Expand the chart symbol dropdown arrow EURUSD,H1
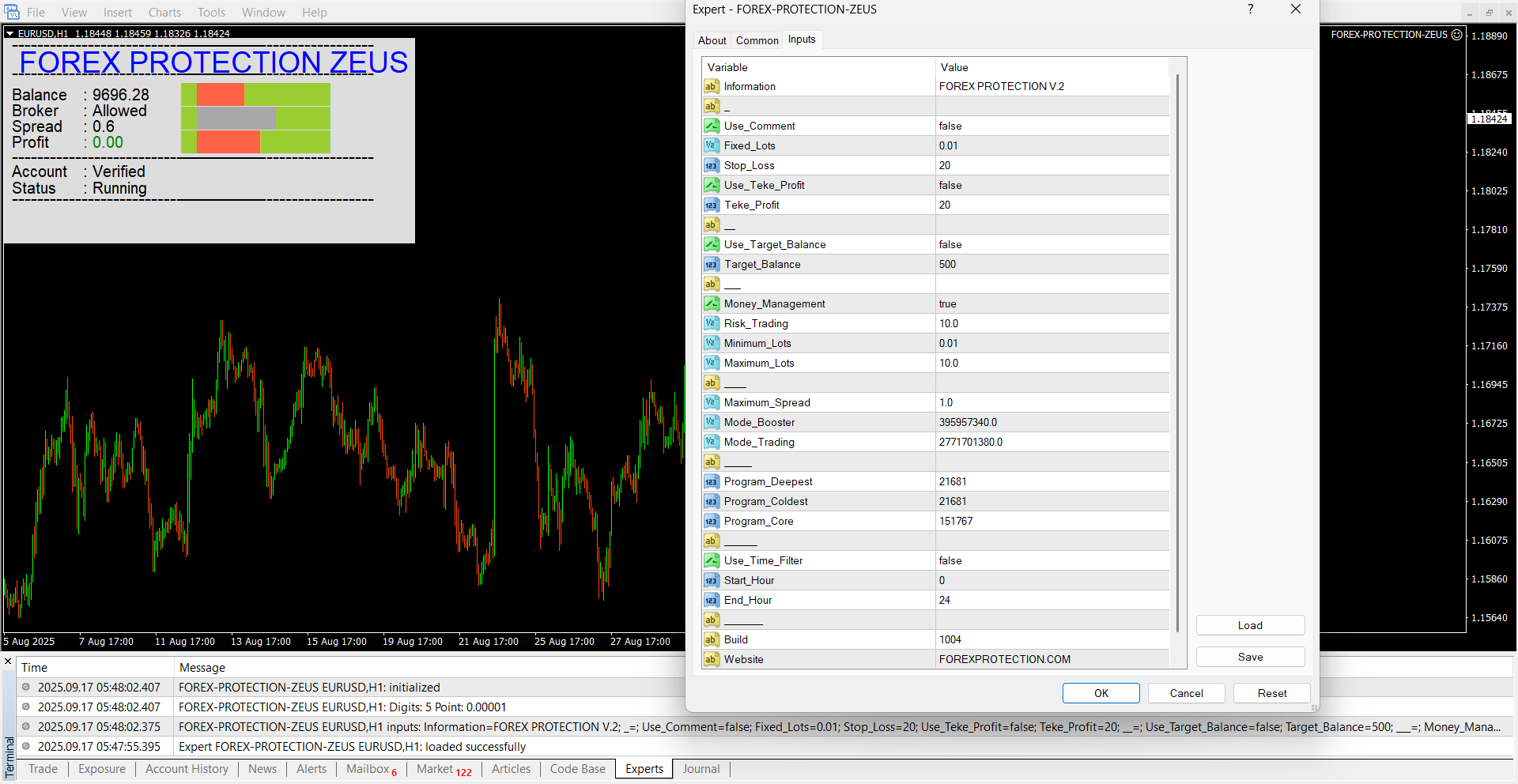The image size is (1518, 784). click(x=10, y=34)
